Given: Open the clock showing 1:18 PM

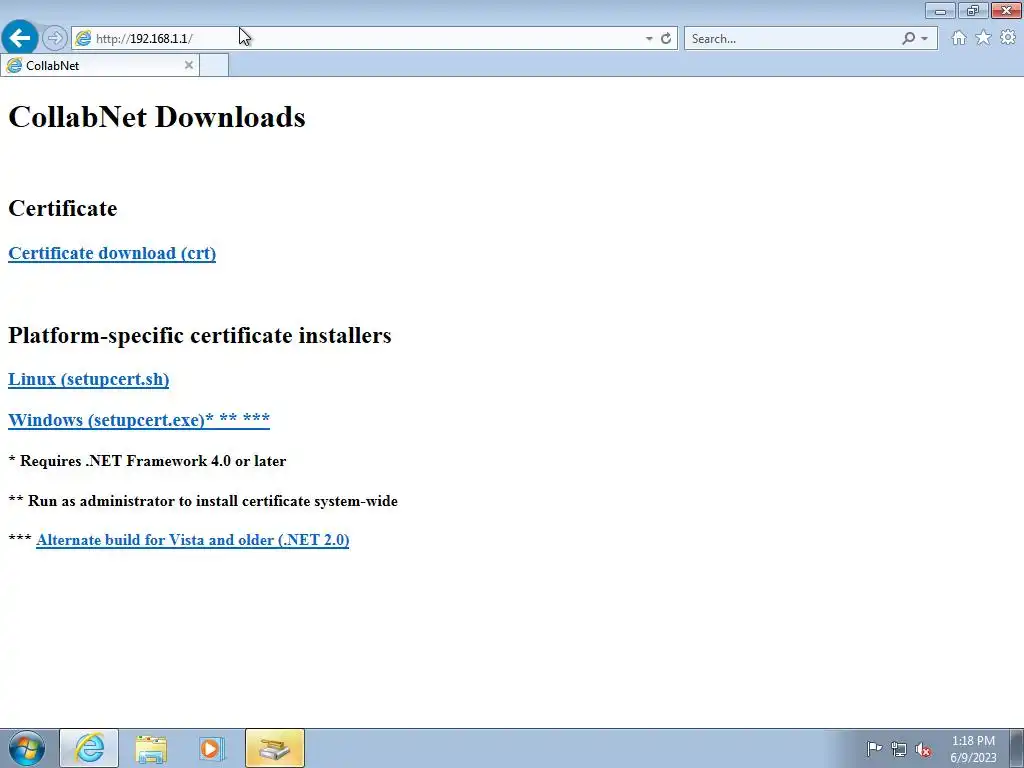Looking at the screenshot, I should tap(973, 748).
